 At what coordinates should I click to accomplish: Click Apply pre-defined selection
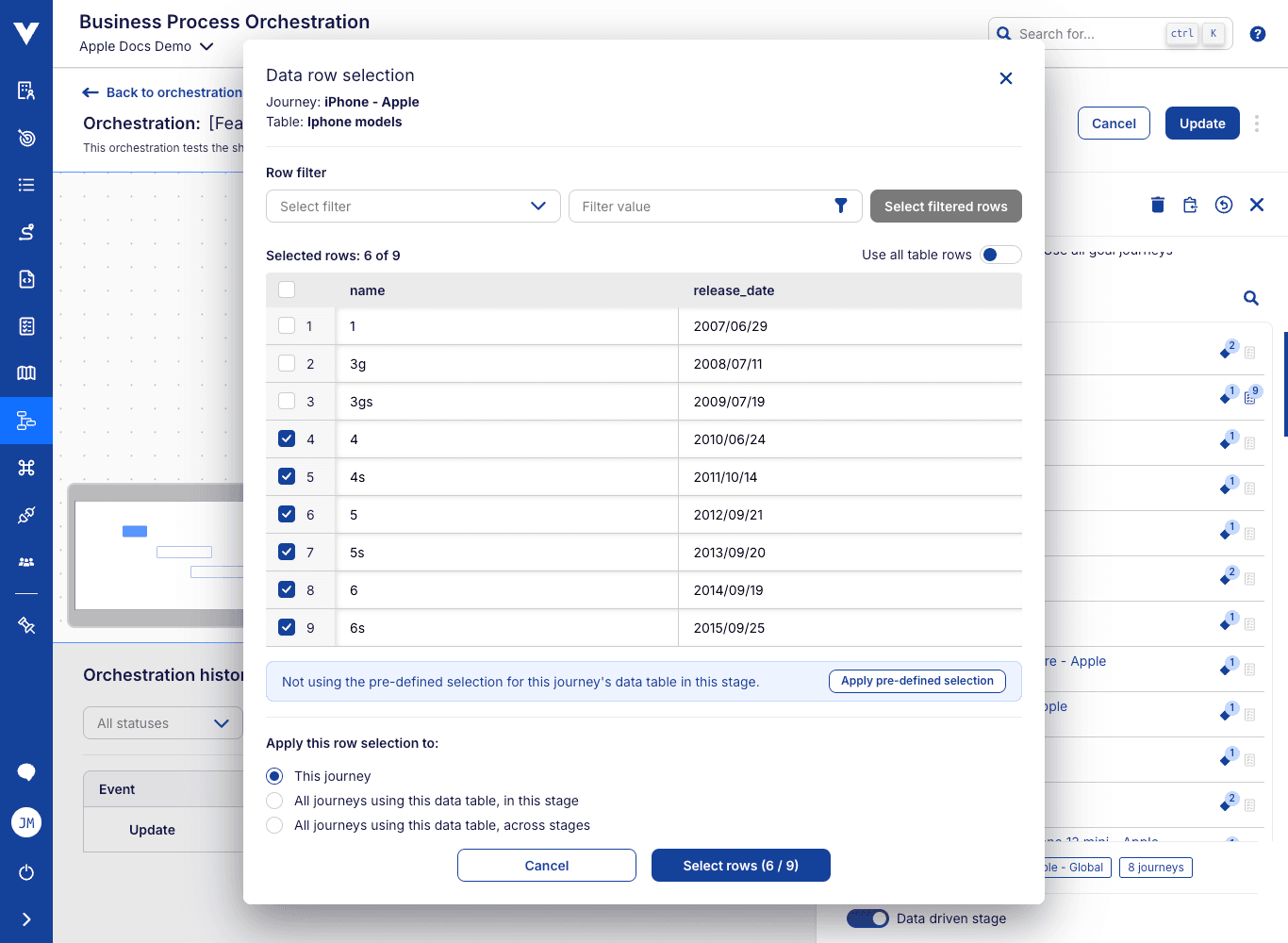click(916, 680)
